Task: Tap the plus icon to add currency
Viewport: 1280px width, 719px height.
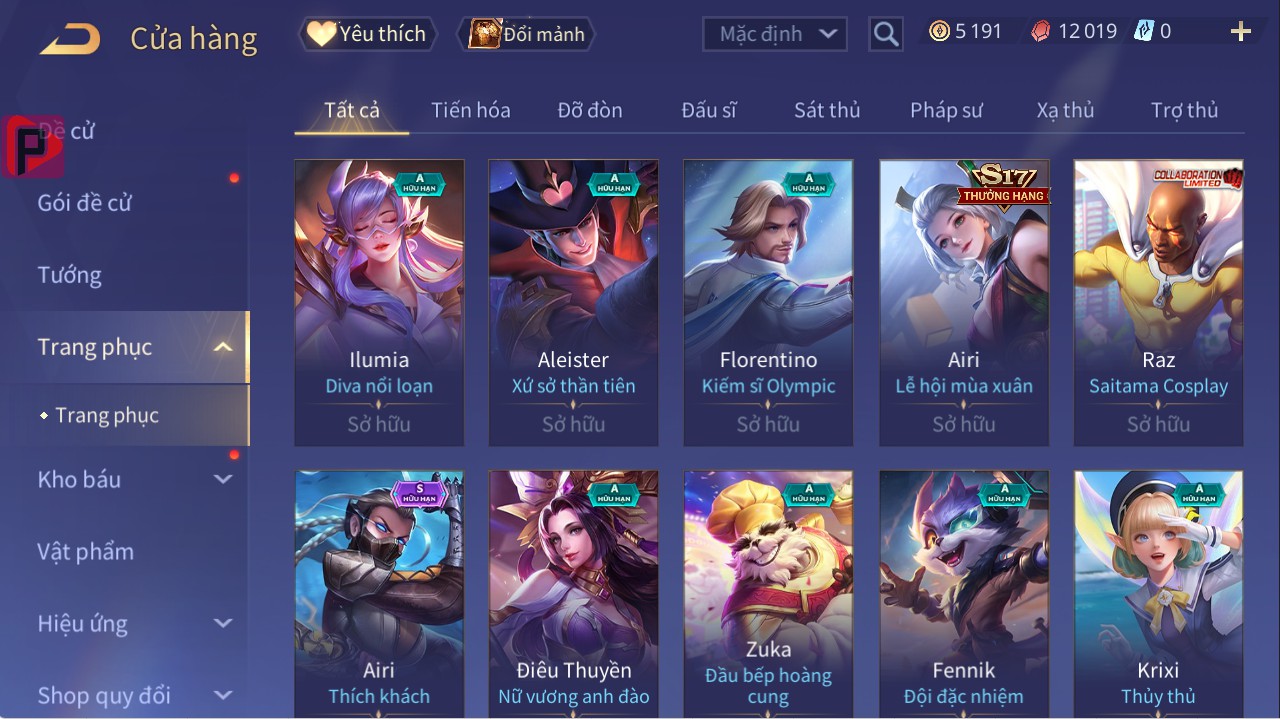Action: point(1241,32)
